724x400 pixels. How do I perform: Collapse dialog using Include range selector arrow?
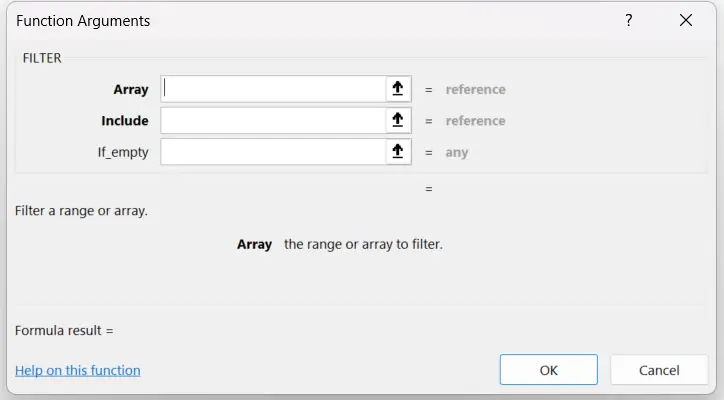point(398,120)
